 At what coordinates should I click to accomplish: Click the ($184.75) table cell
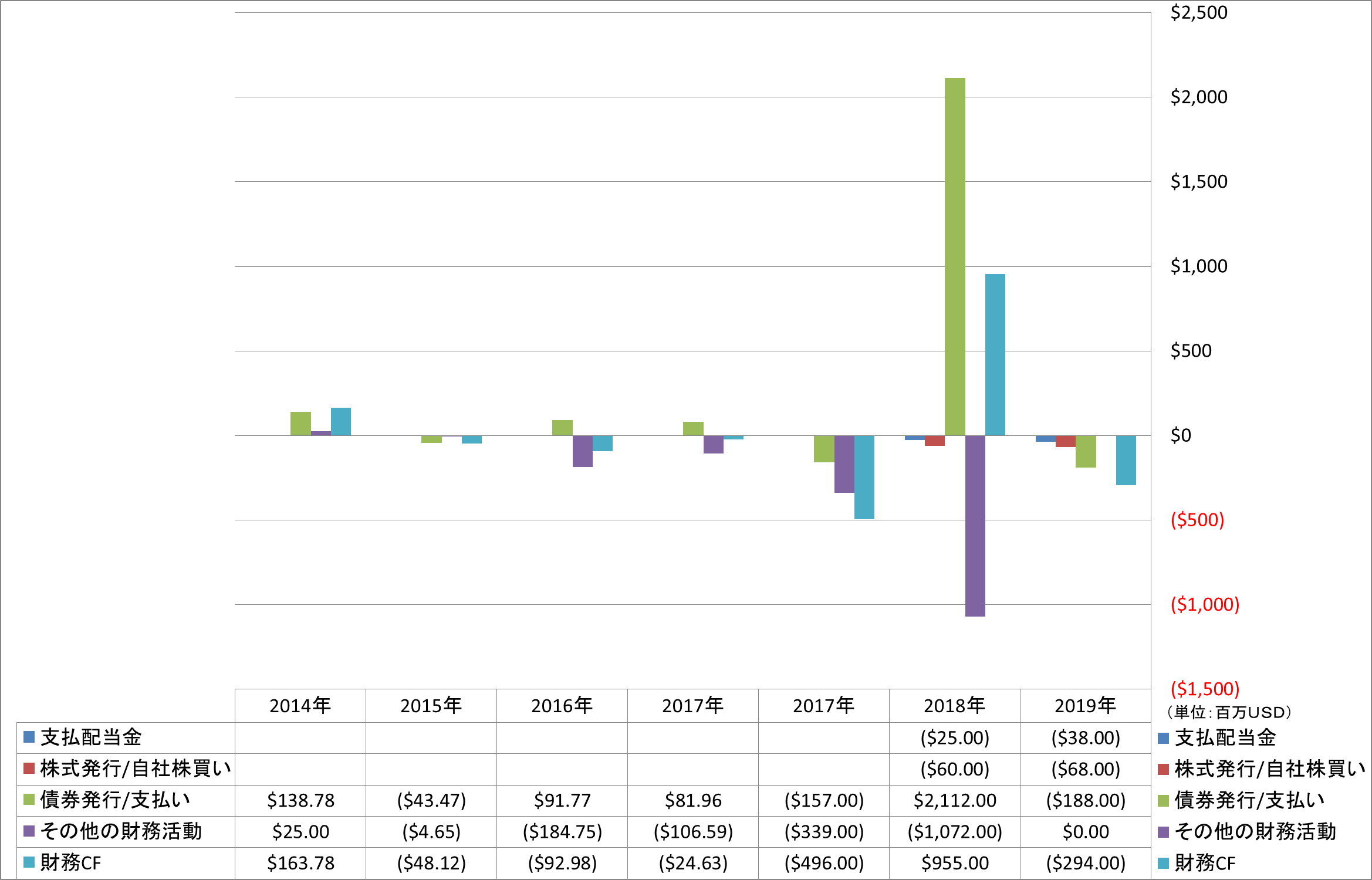562,831
